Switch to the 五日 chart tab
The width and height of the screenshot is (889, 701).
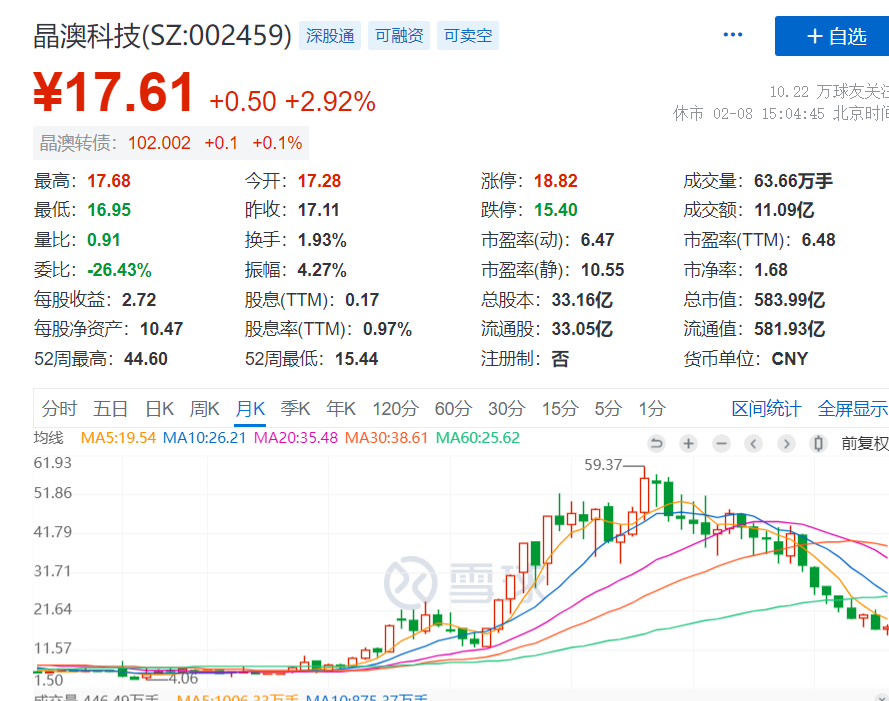110,408
